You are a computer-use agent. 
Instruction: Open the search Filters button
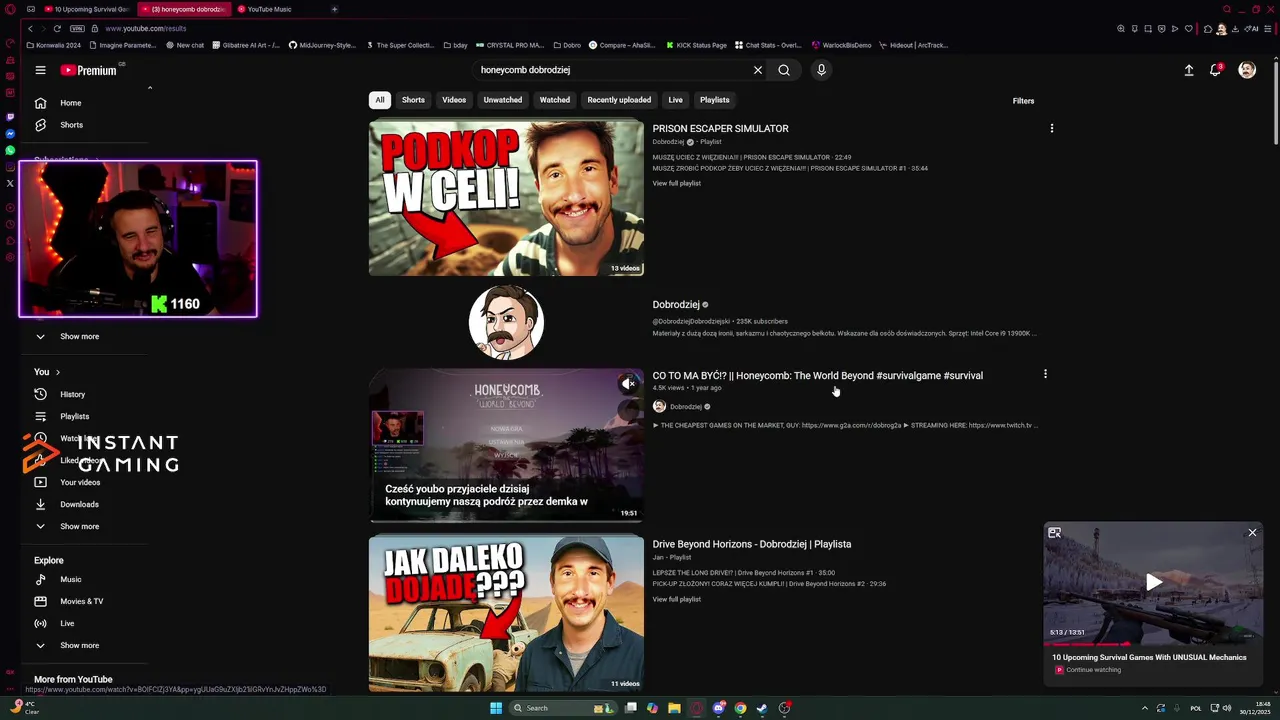click(1023, 101)
